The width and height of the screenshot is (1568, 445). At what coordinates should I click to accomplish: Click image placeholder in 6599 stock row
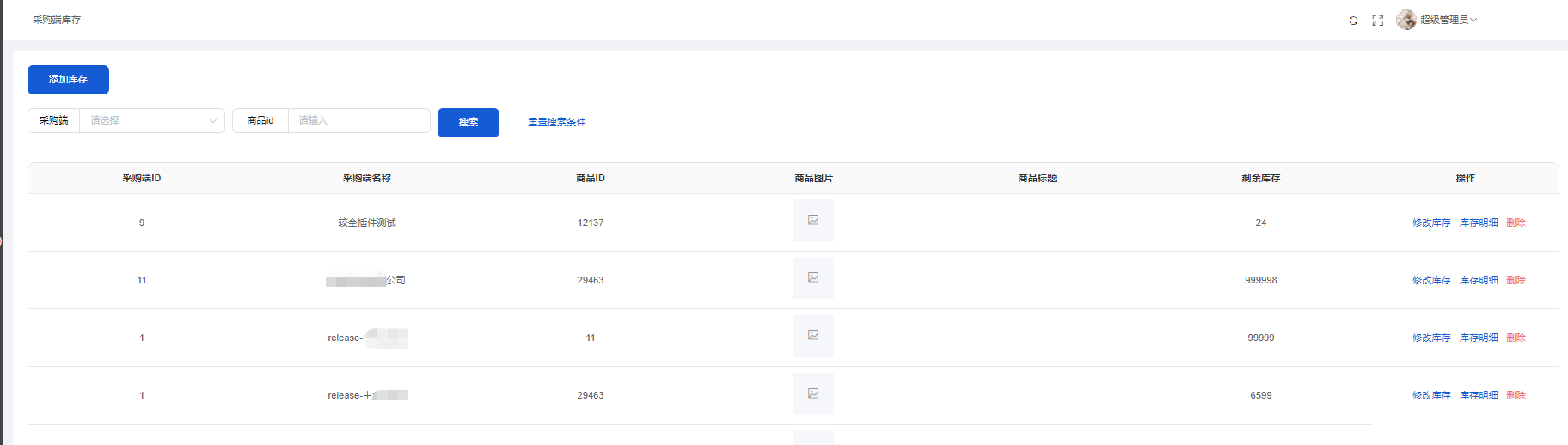pos(813,393)
